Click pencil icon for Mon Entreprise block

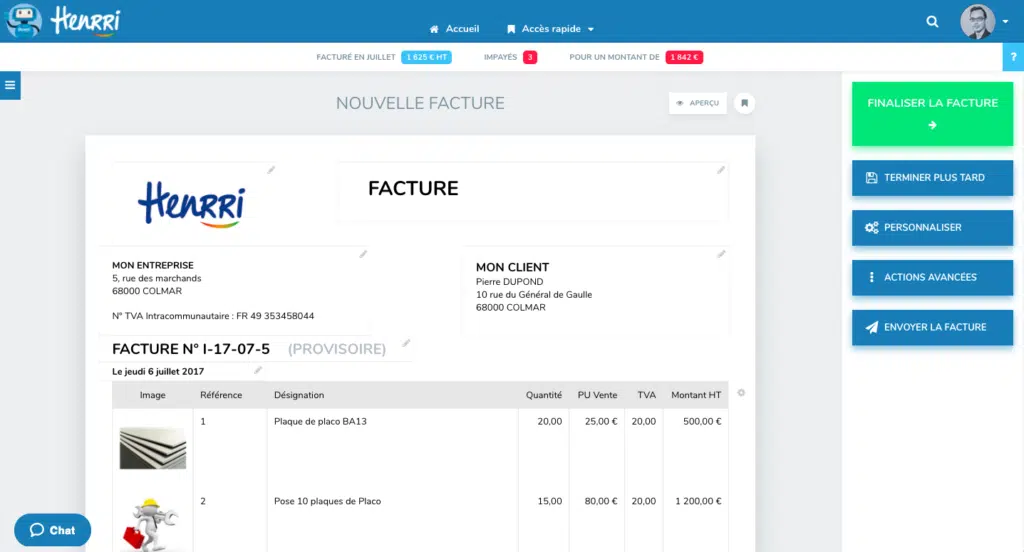[363, 254]
